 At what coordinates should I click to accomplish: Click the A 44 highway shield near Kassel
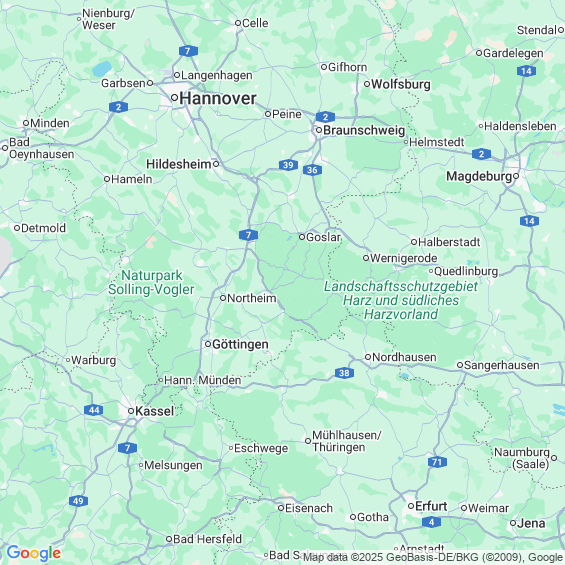pos(94,410)
